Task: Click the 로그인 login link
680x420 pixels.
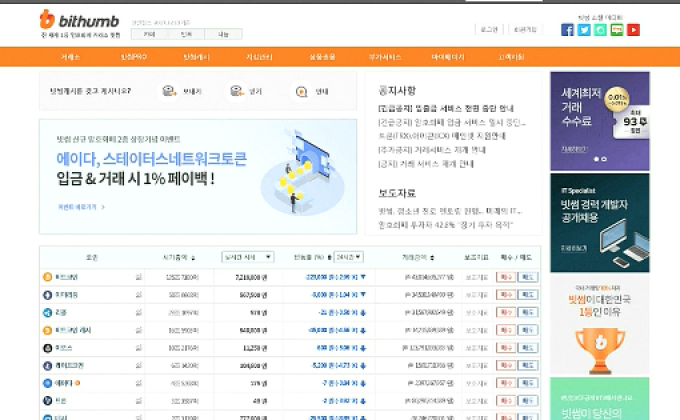Action: pos(489,30)
